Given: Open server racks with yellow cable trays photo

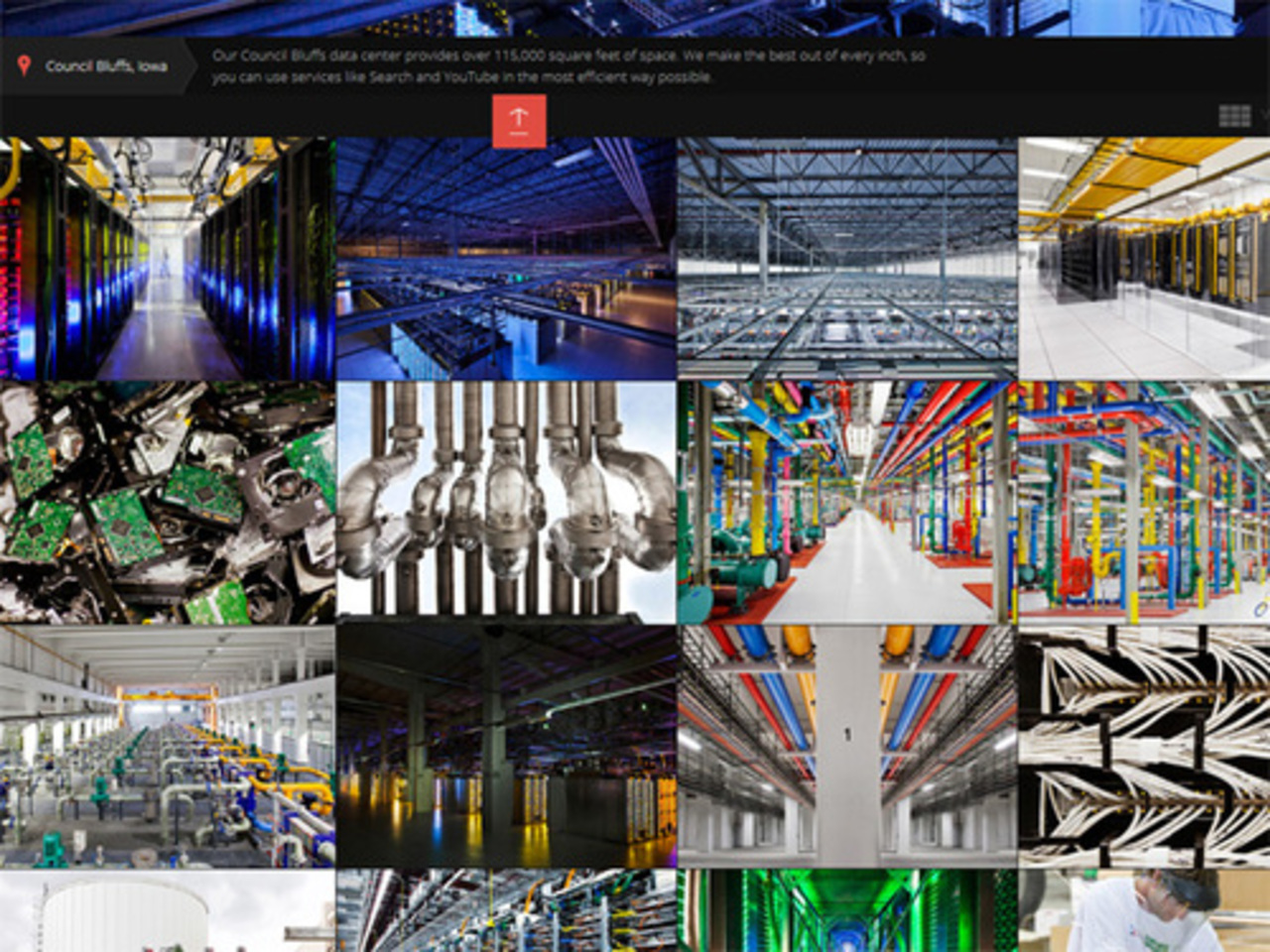Looking at the screenshot, I should (x=1144, y=258).
